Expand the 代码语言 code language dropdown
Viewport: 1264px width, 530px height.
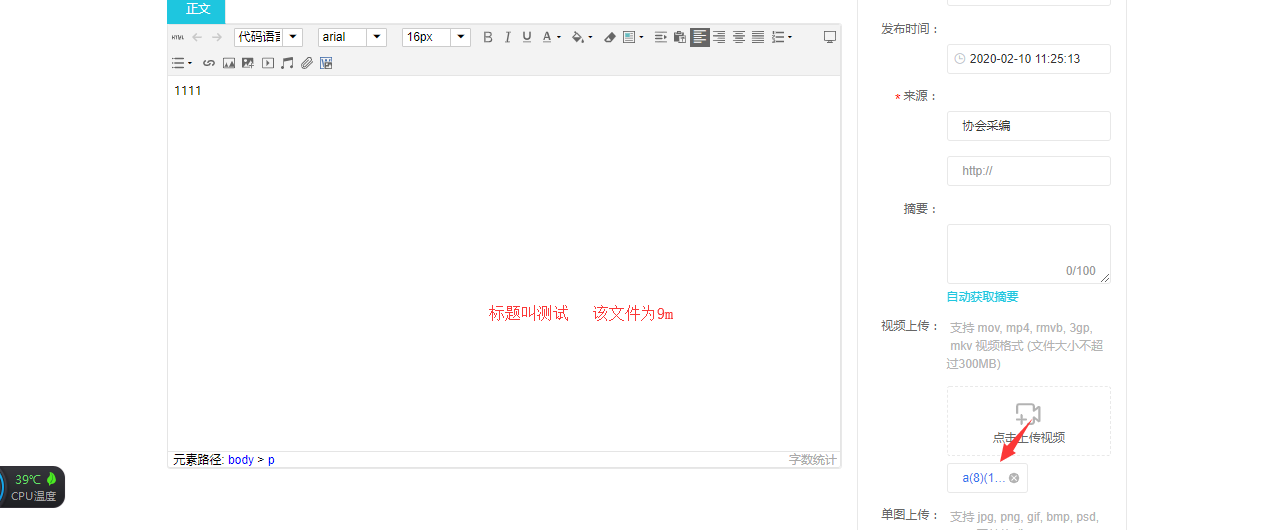click(x=268, y=37)
